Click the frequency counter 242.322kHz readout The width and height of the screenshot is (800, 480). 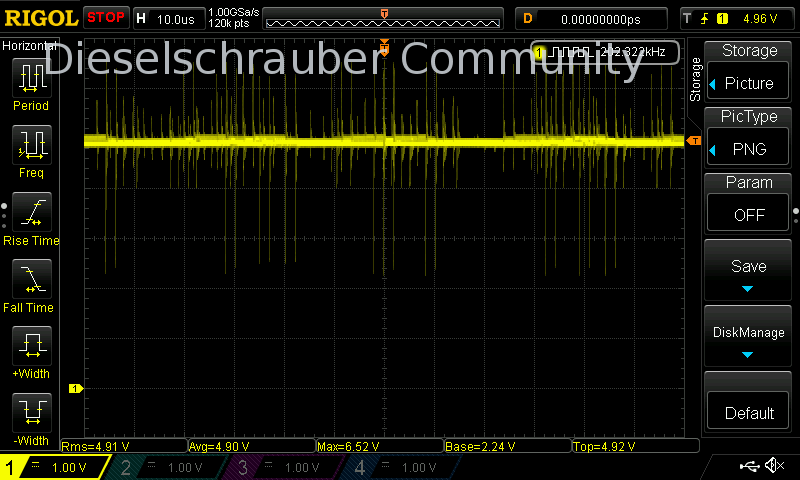pos(633,52)
